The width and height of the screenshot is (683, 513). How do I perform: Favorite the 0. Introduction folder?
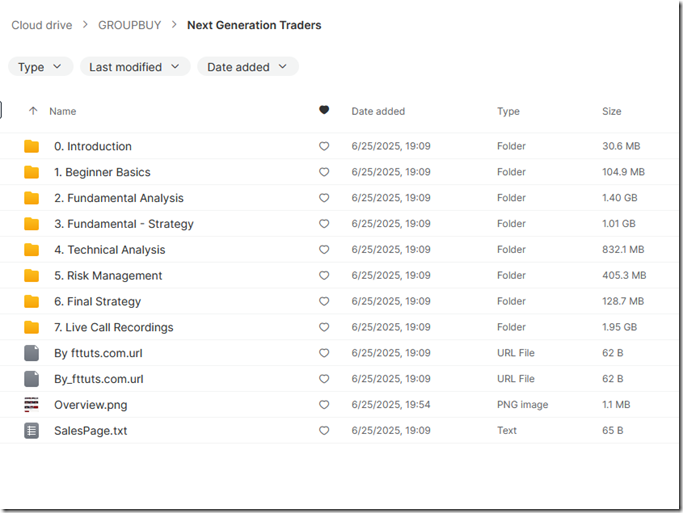pos(324,146)
